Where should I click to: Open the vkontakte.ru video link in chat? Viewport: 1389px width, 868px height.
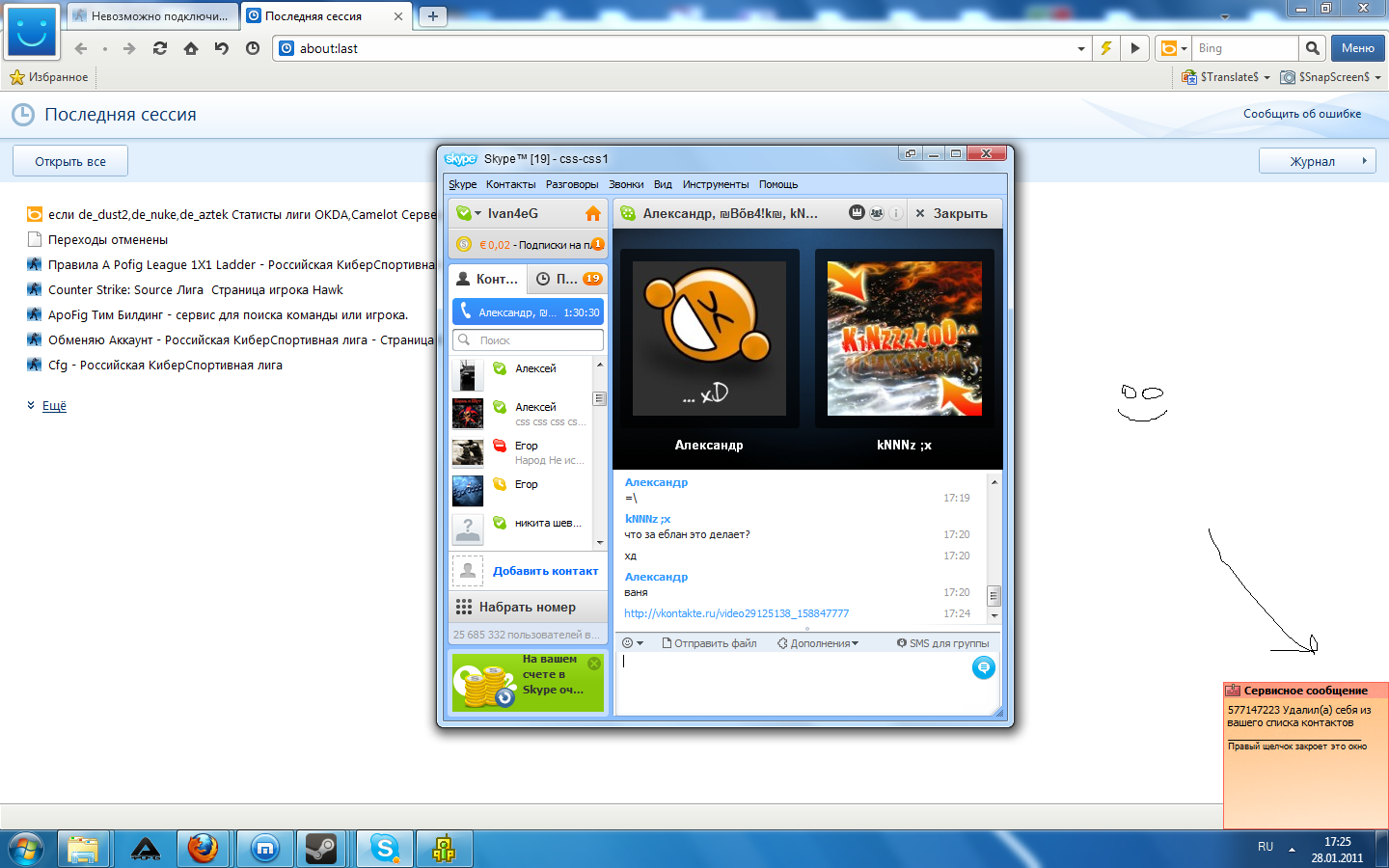[737, 613]
